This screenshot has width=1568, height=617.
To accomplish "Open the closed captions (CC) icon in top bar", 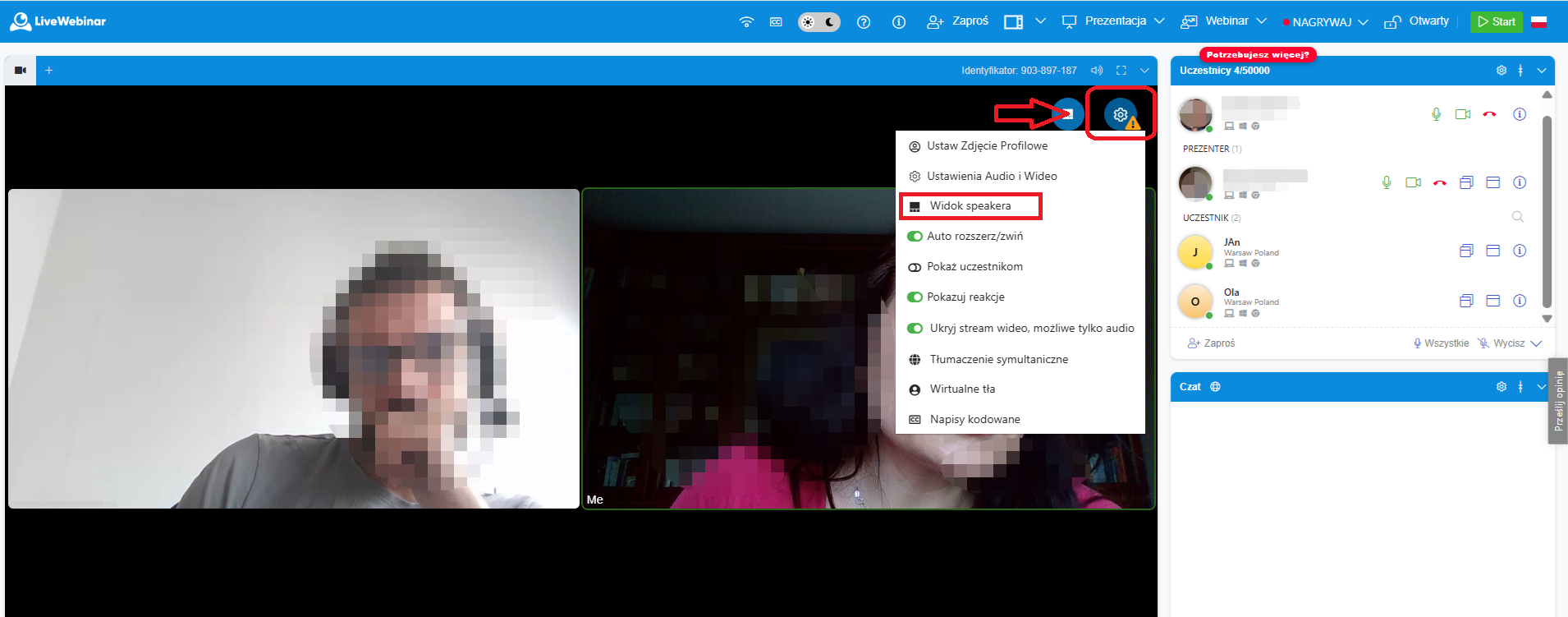I will pyautogui.click(x=776, y=22).
